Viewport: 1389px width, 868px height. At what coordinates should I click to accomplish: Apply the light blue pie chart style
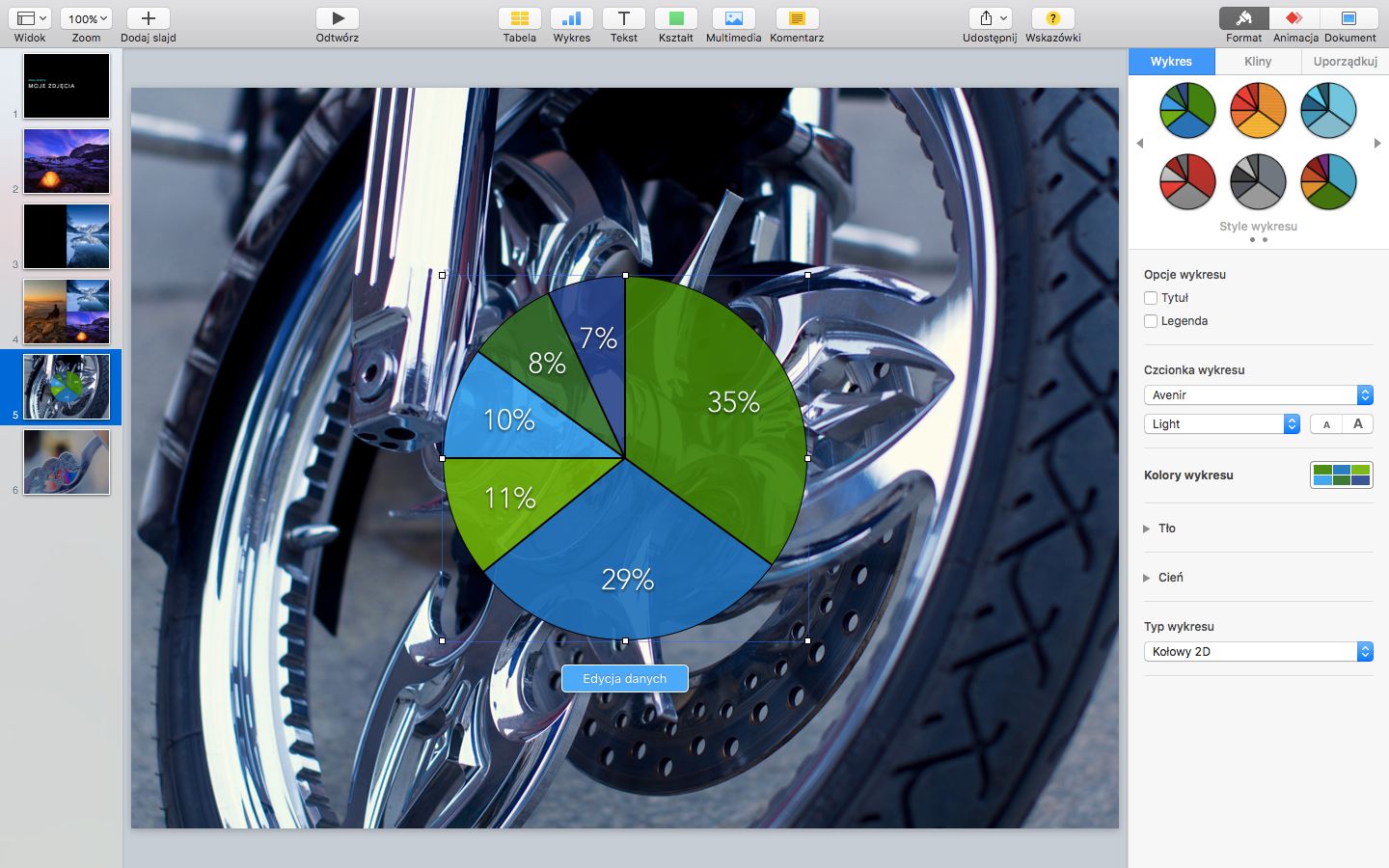click(x=1328, y=110)
